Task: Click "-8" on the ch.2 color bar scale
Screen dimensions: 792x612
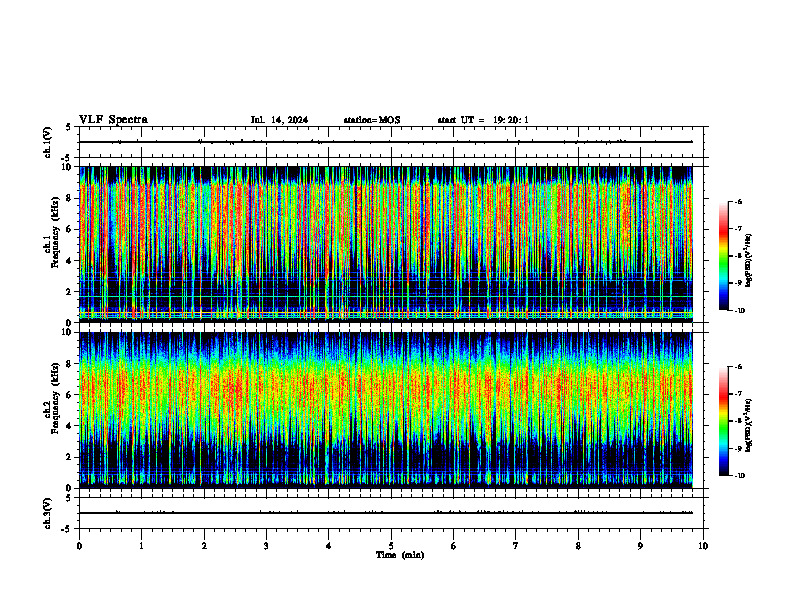Action: tap(738, 421)
